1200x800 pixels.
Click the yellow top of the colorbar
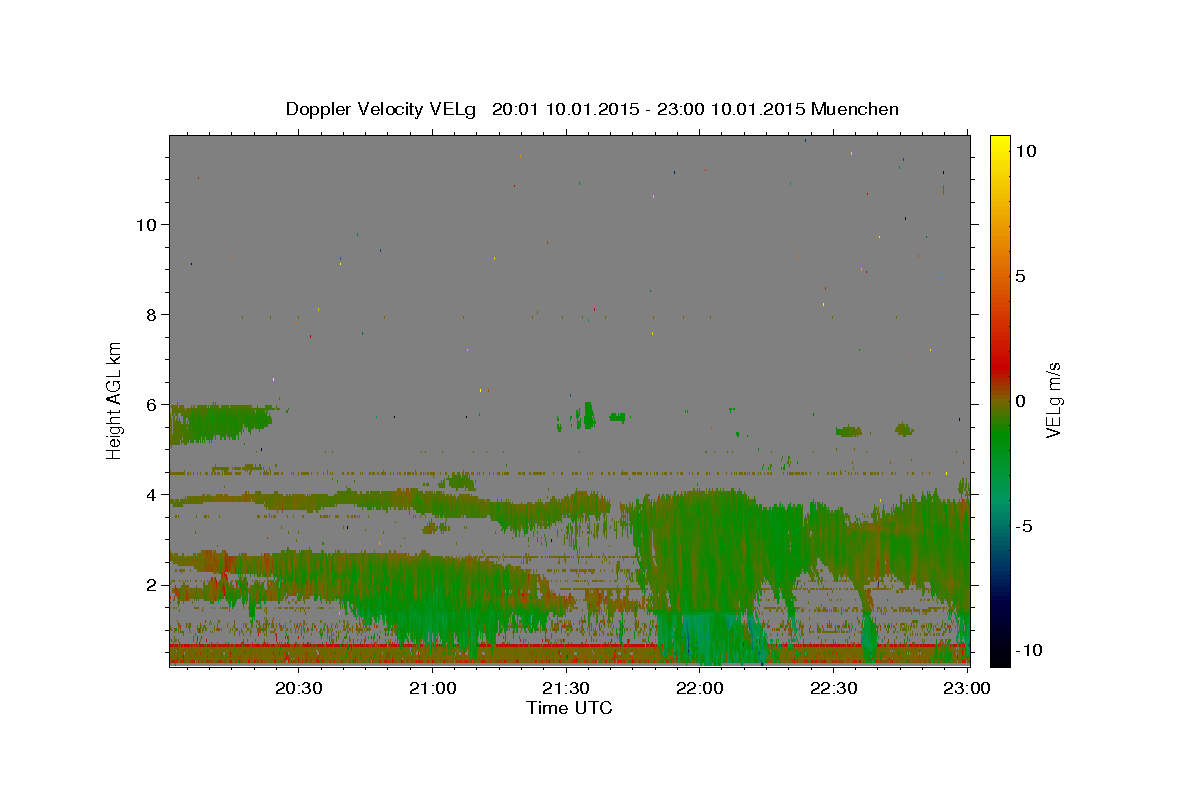(1000, 143)
